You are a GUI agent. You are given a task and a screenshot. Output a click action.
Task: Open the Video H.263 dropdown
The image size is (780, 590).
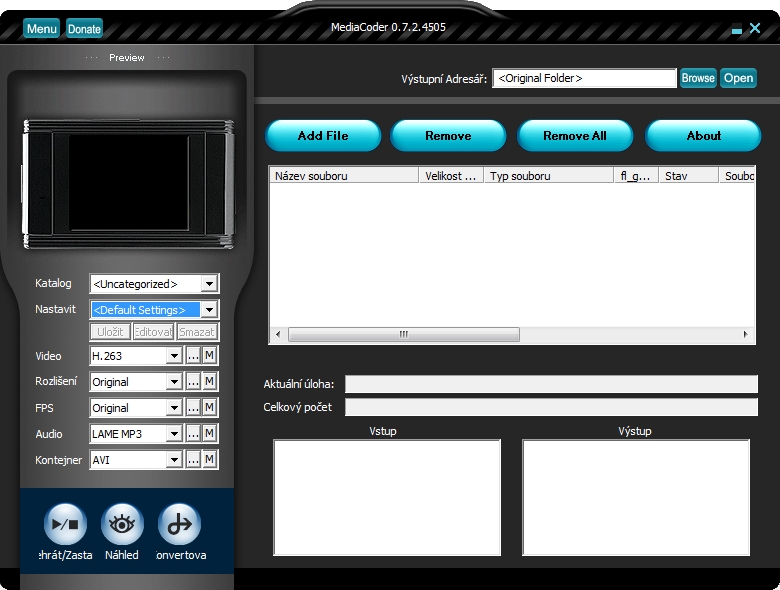coord(174,356)
